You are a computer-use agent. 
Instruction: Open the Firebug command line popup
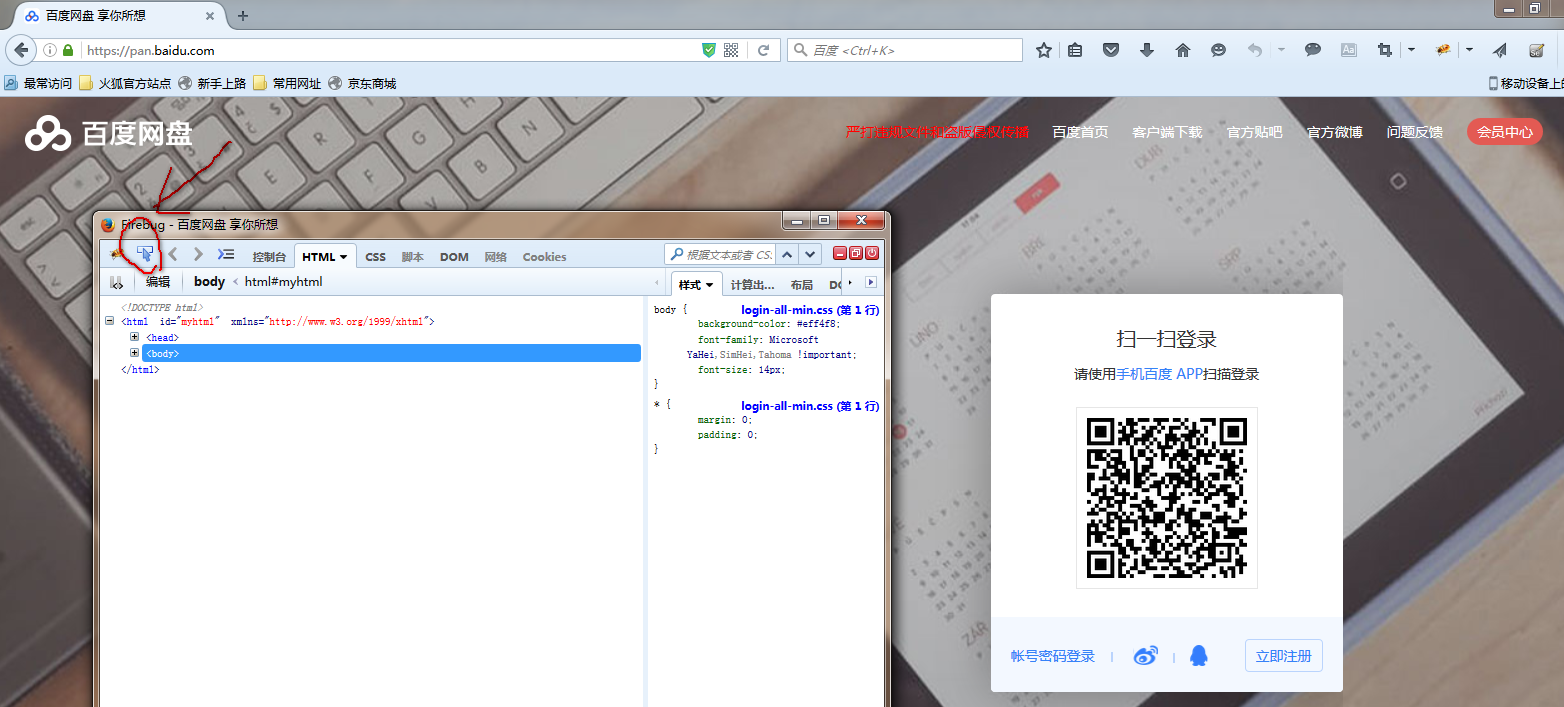tap(226, 255)
